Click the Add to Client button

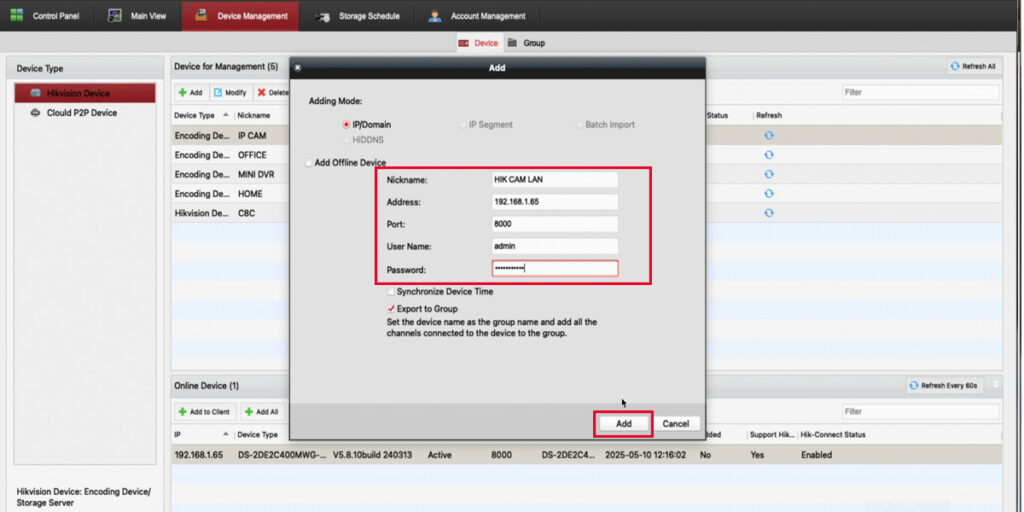[204, 411]
